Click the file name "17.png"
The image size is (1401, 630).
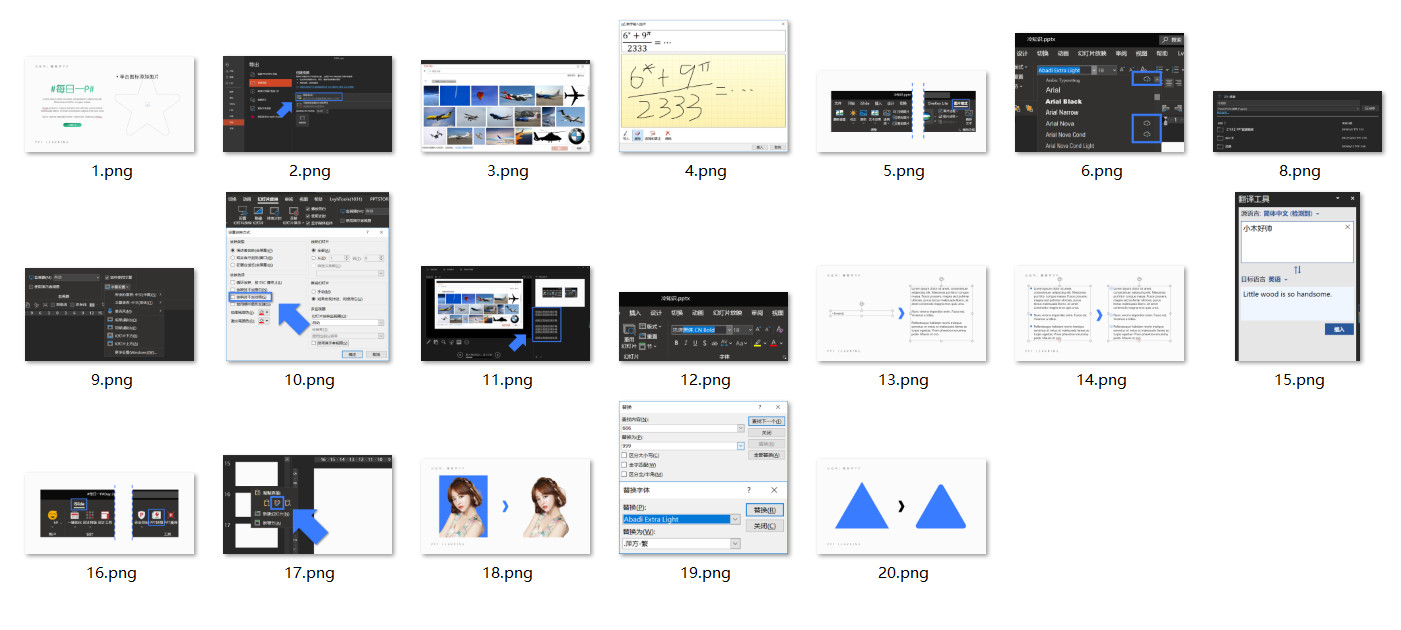(x=308, y=573)
